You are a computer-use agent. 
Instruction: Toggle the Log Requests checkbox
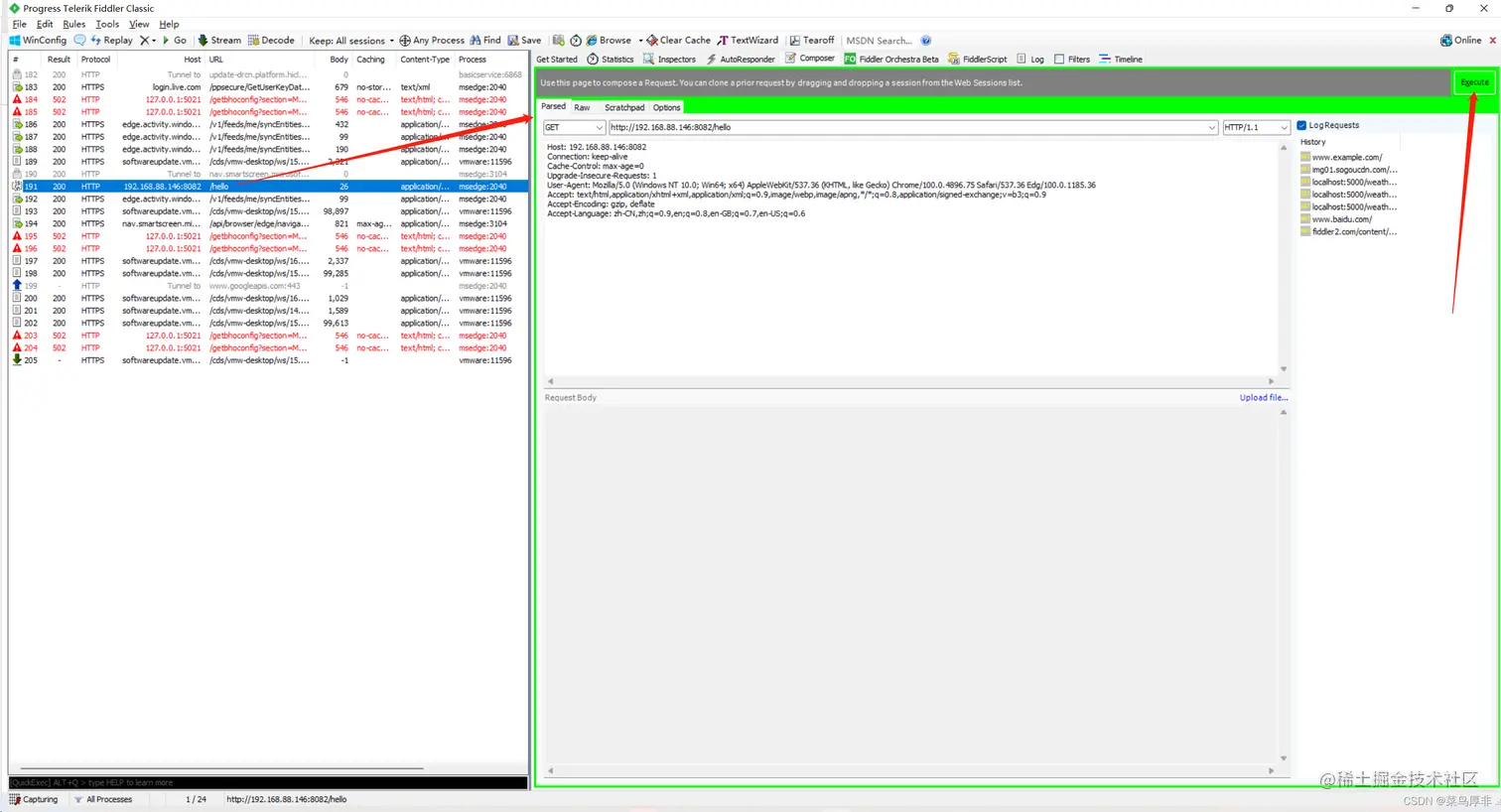pos(1301,125)
